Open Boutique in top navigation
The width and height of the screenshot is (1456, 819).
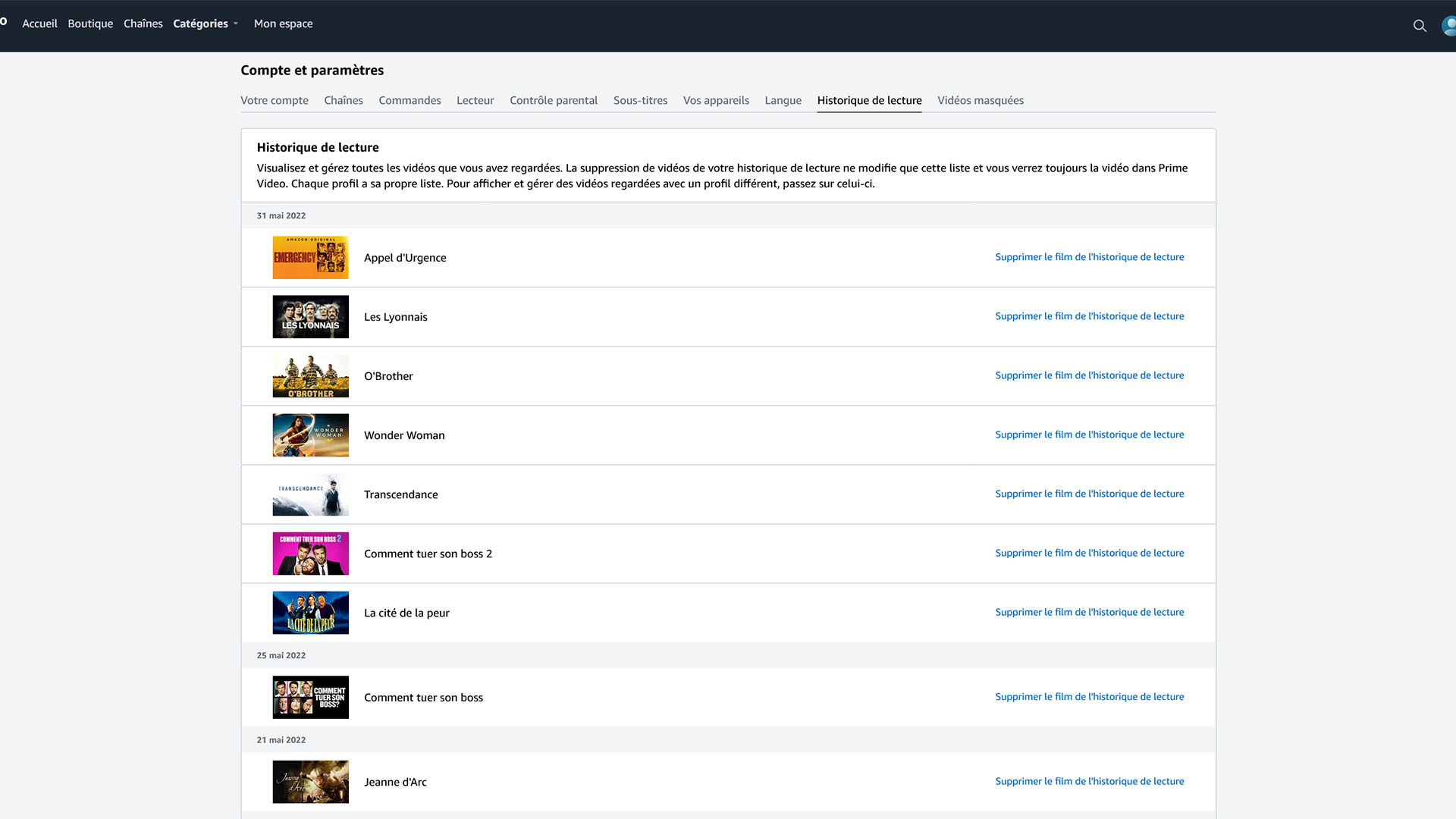click(x=90, y=24)
